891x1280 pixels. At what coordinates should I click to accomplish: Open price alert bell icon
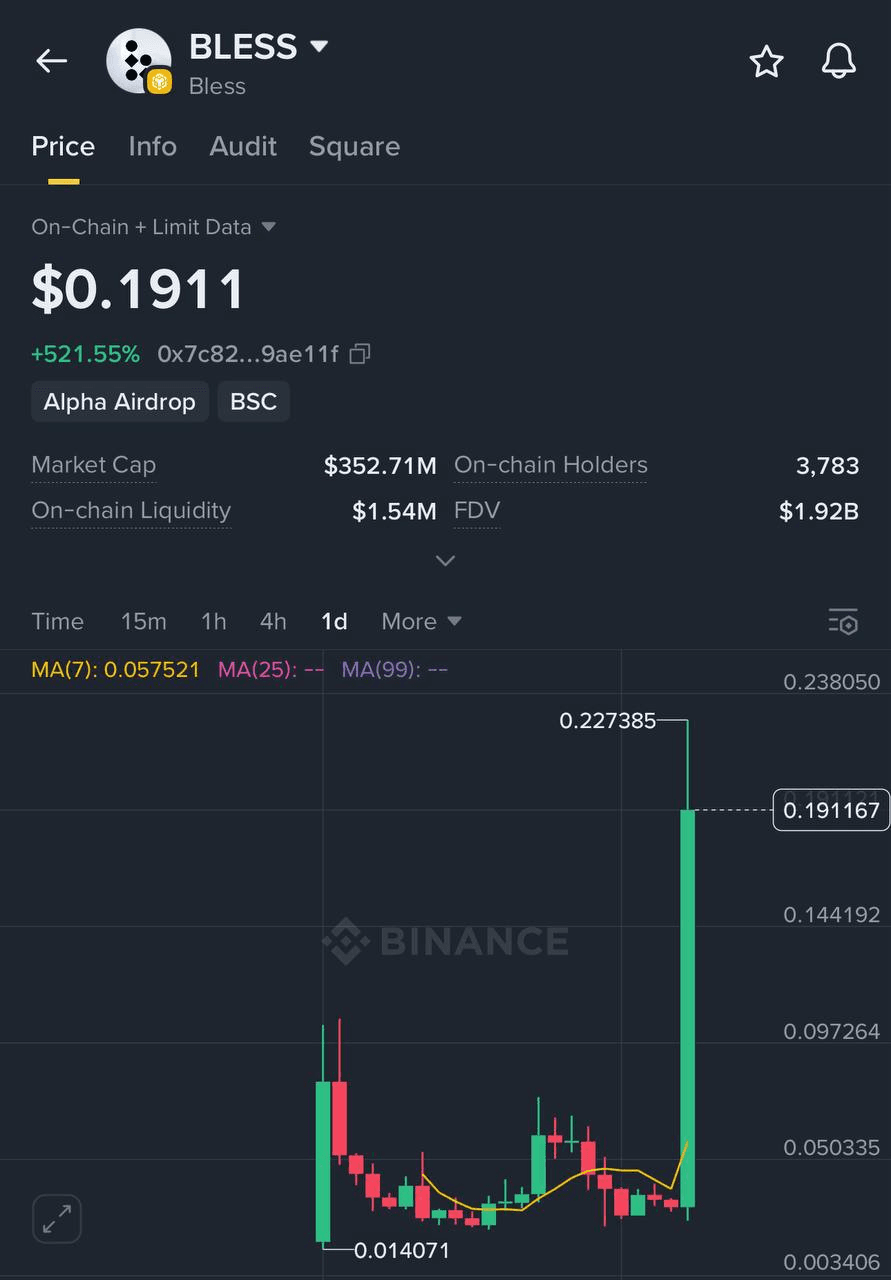838,62
